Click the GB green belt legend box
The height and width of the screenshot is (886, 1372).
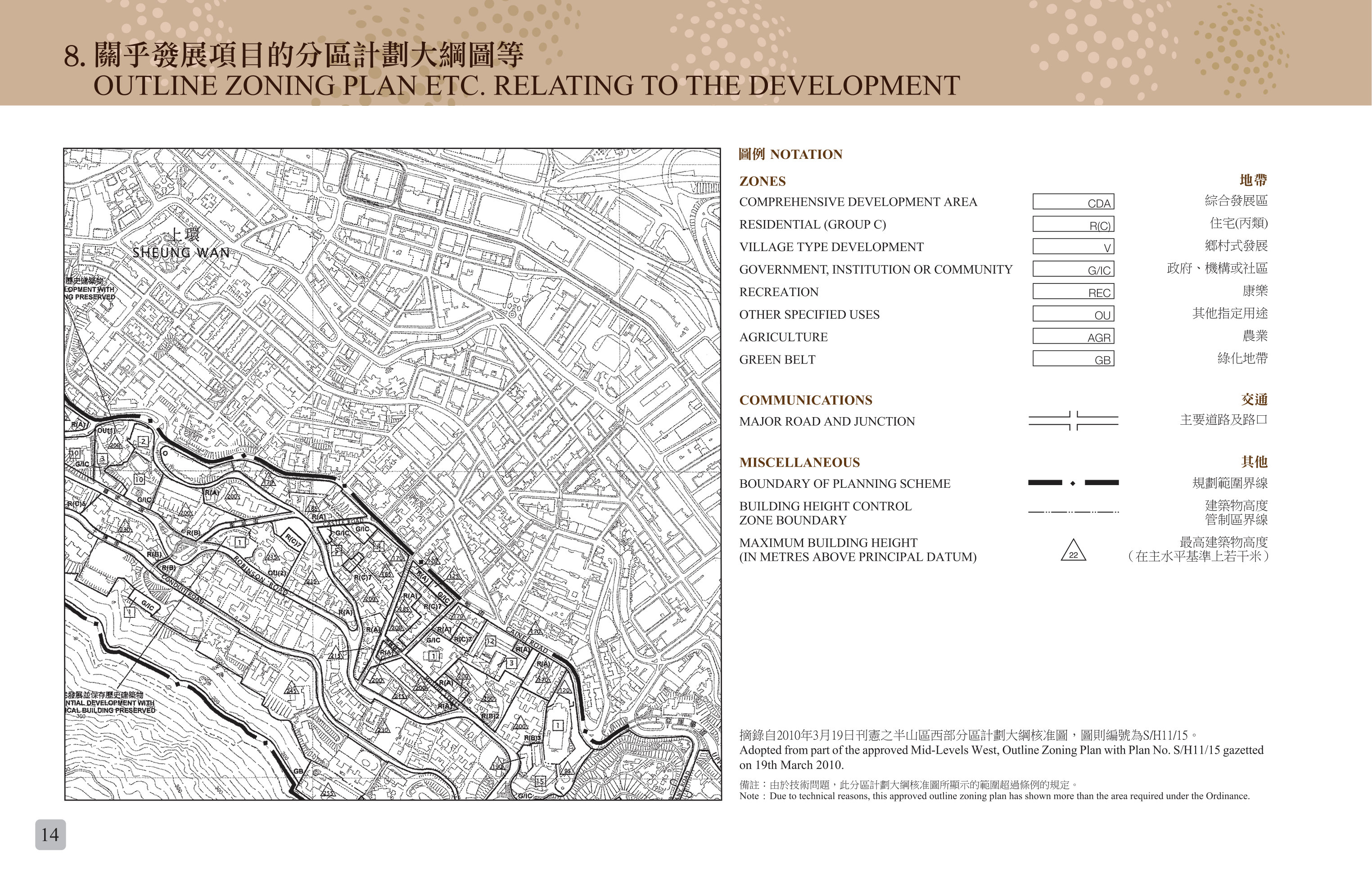tap(1073, 359)
